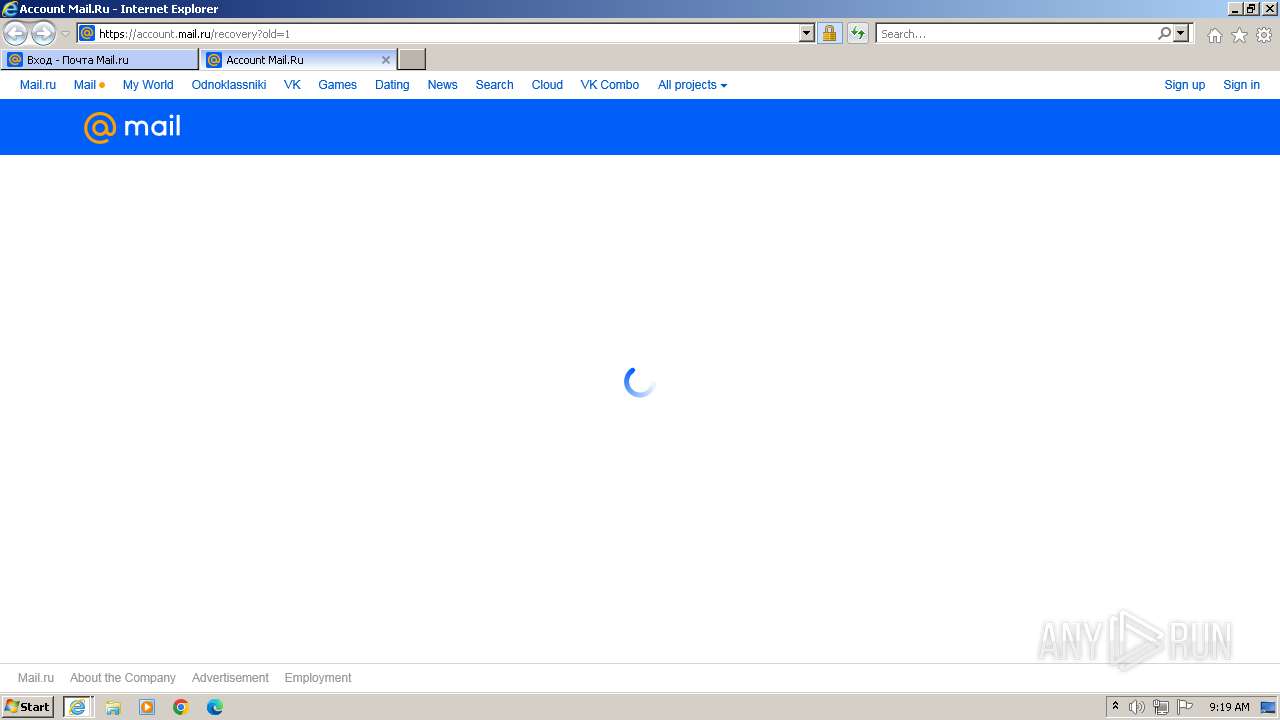The height and width of the screenshot is (720, 1280).
Task: Launch Microsoft Edge from taskbar
Action: click(x=215, y=707)
